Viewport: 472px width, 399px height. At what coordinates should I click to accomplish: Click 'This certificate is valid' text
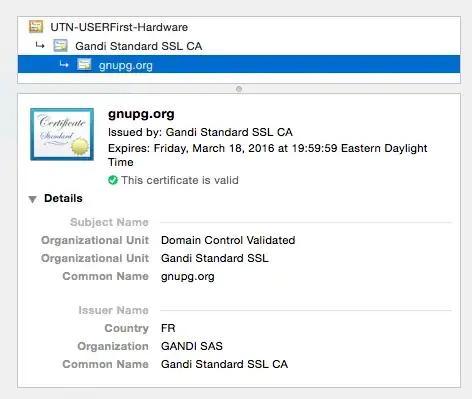(x=180, y=180)
